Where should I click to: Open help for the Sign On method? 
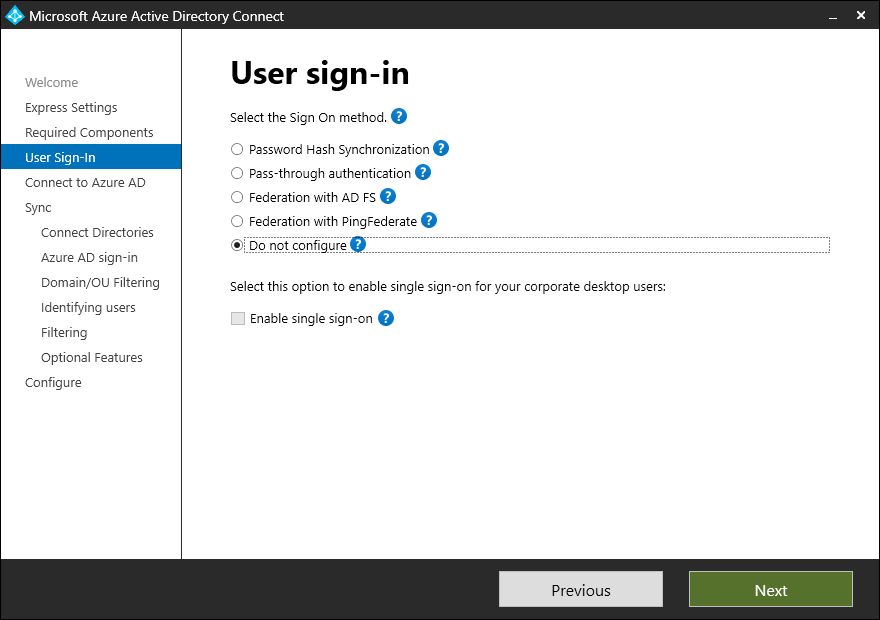tap(398, 117)
